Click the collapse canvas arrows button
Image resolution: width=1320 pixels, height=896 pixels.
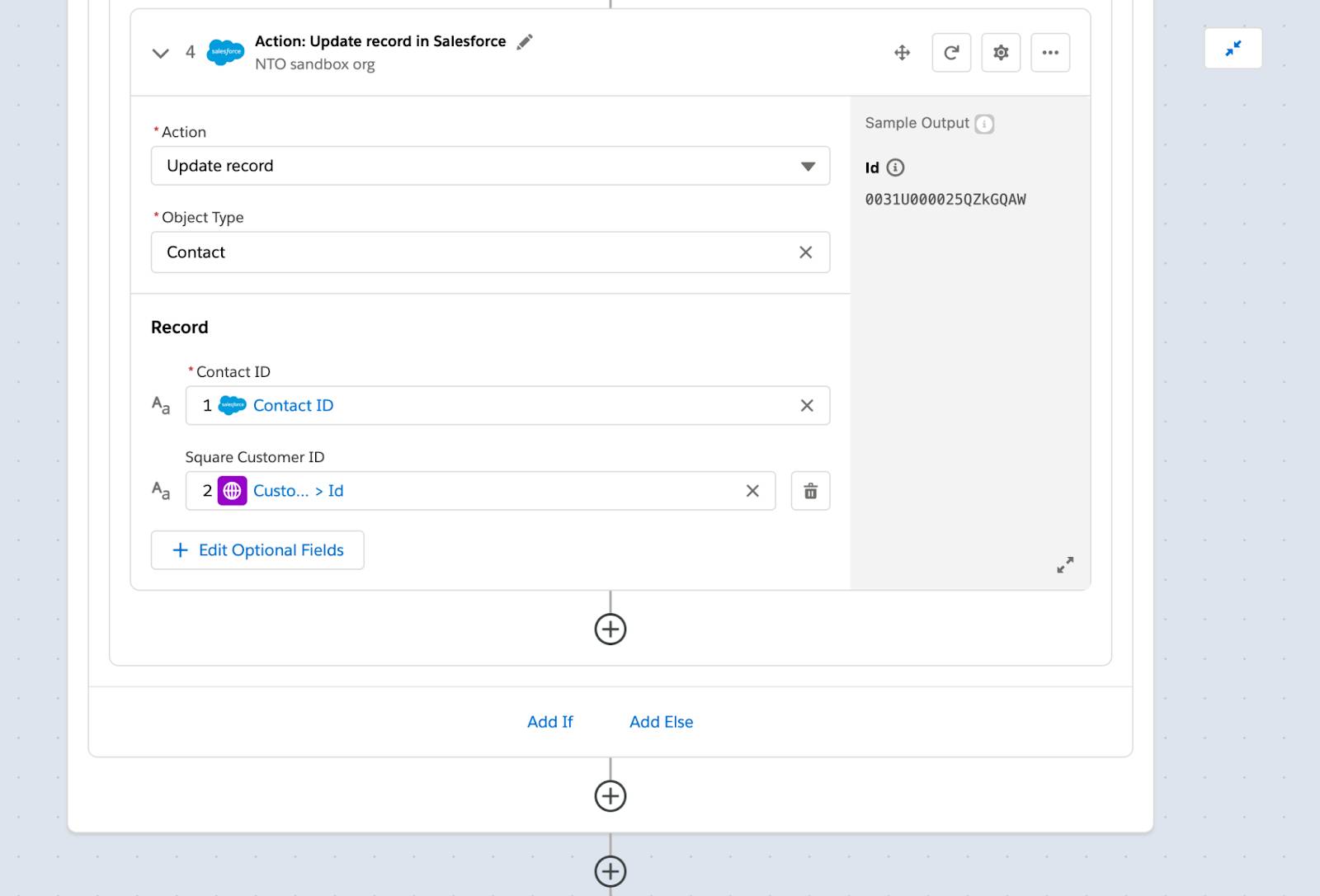(1233, 49)
